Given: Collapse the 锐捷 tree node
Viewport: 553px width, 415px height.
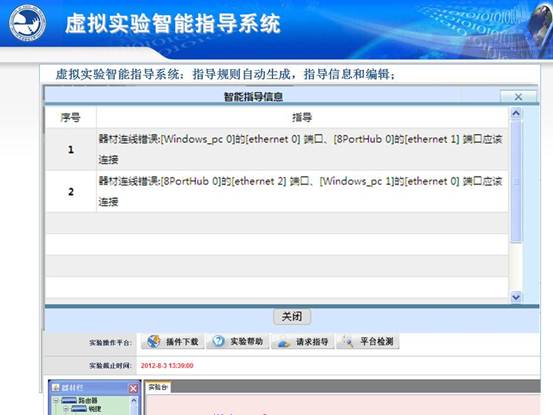Looking at the screenshot, I should pyautogui.click(x=66, y=409).
